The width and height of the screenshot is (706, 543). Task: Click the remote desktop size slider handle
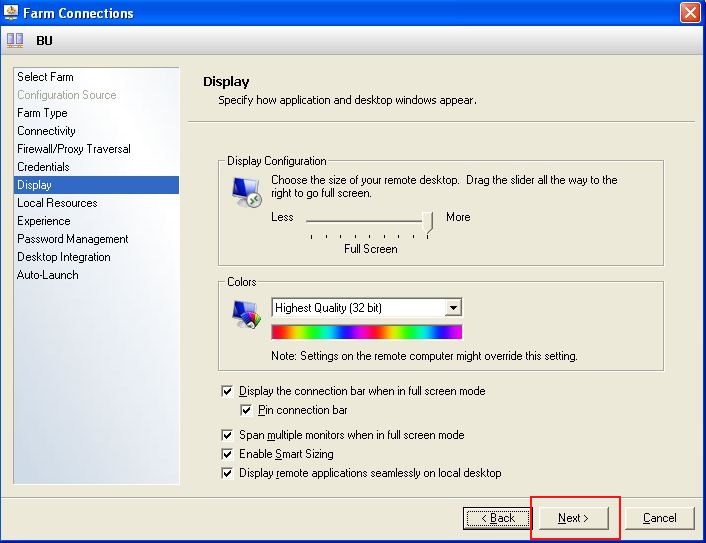pyautogui.click(x=430, y=221)
